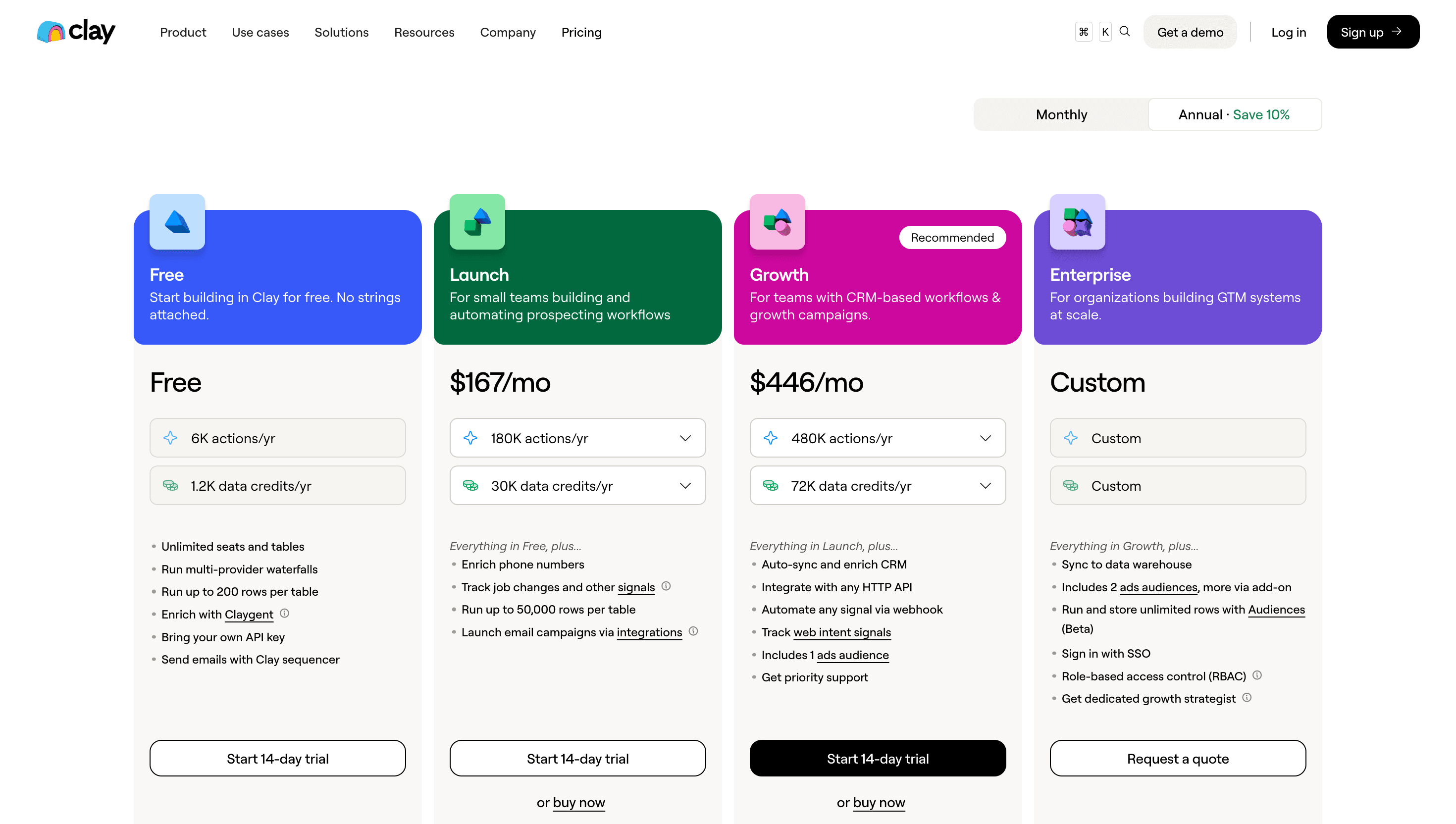Switch billing to Monthly
Screen dimensions: 1456x824
pos(1061,114)
